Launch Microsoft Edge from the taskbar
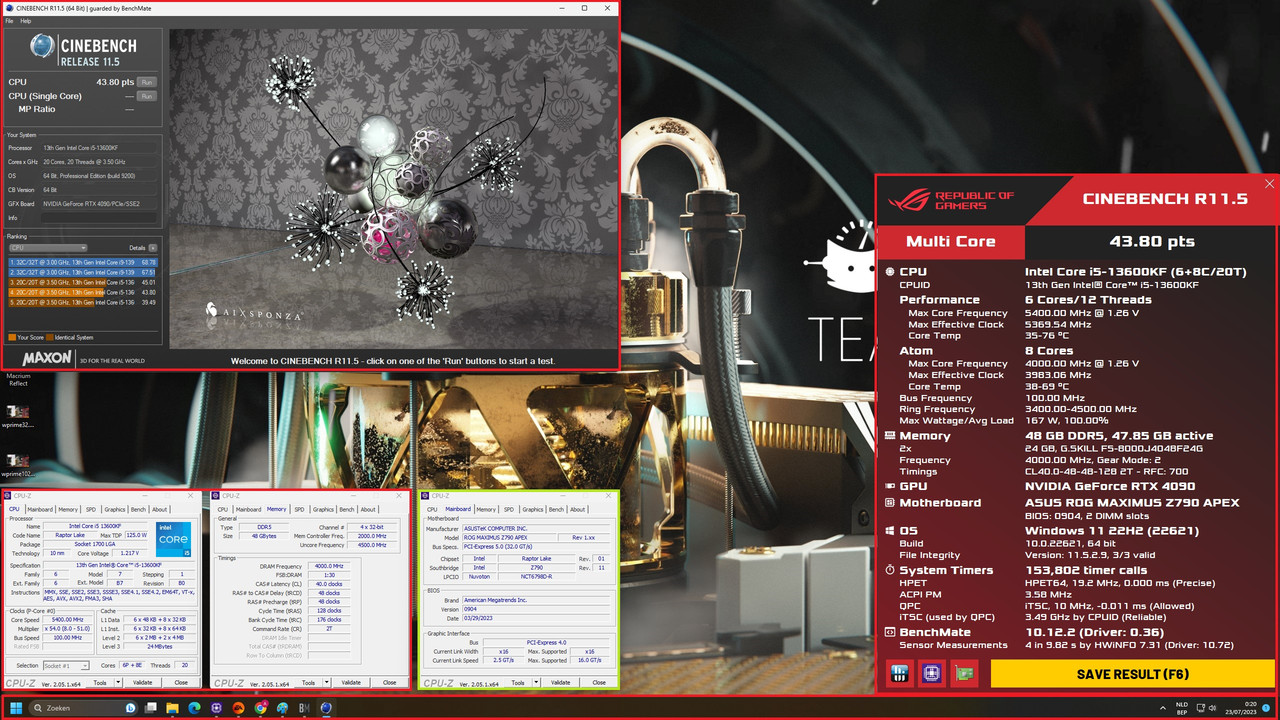 [194, 708]
